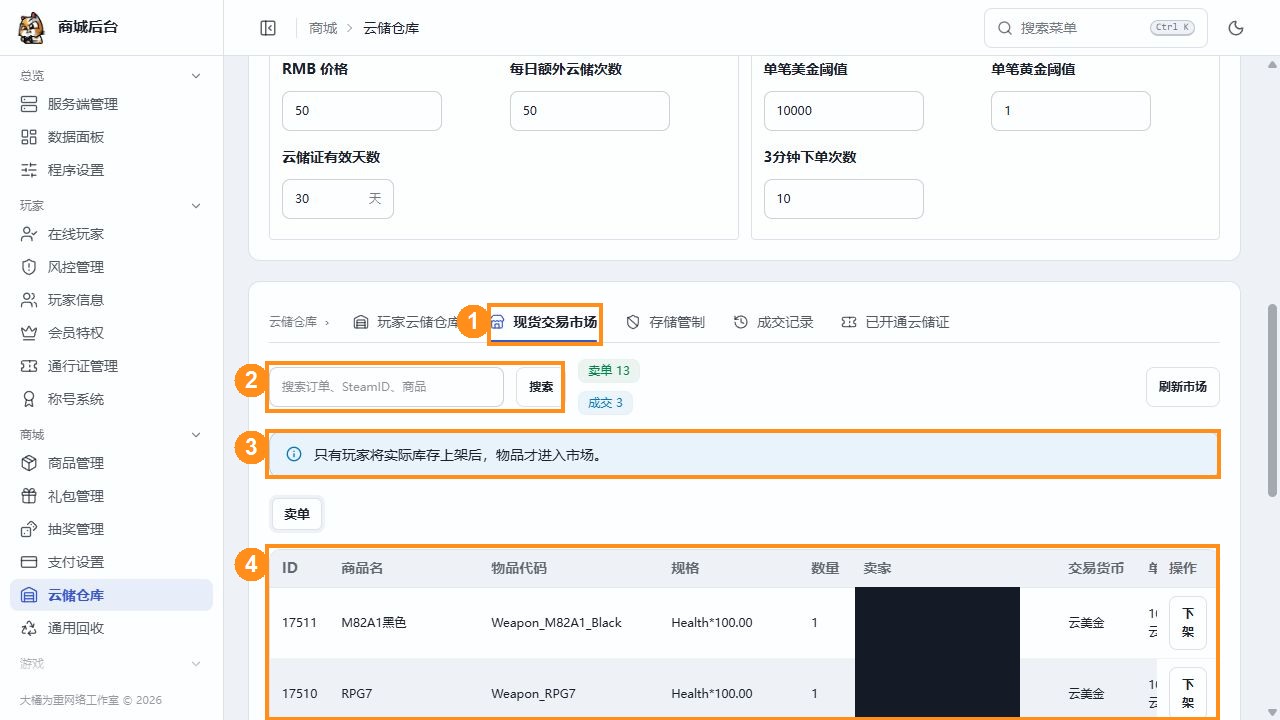Click the 支付设置 card icon
Viewport: 1280px width, 720px height.
[x=29, y=562]
